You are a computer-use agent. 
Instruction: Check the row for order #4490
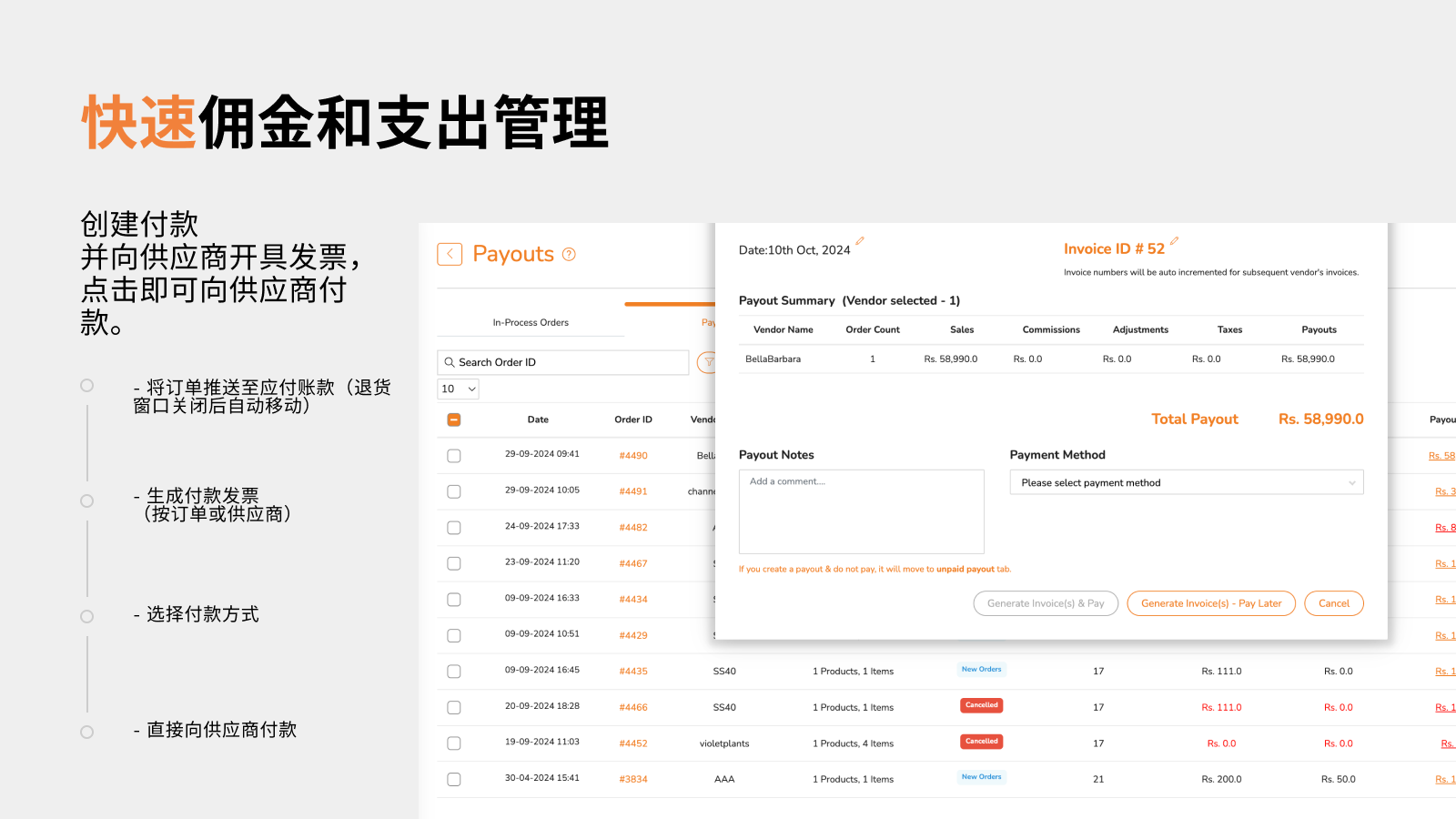pos(454,456)
